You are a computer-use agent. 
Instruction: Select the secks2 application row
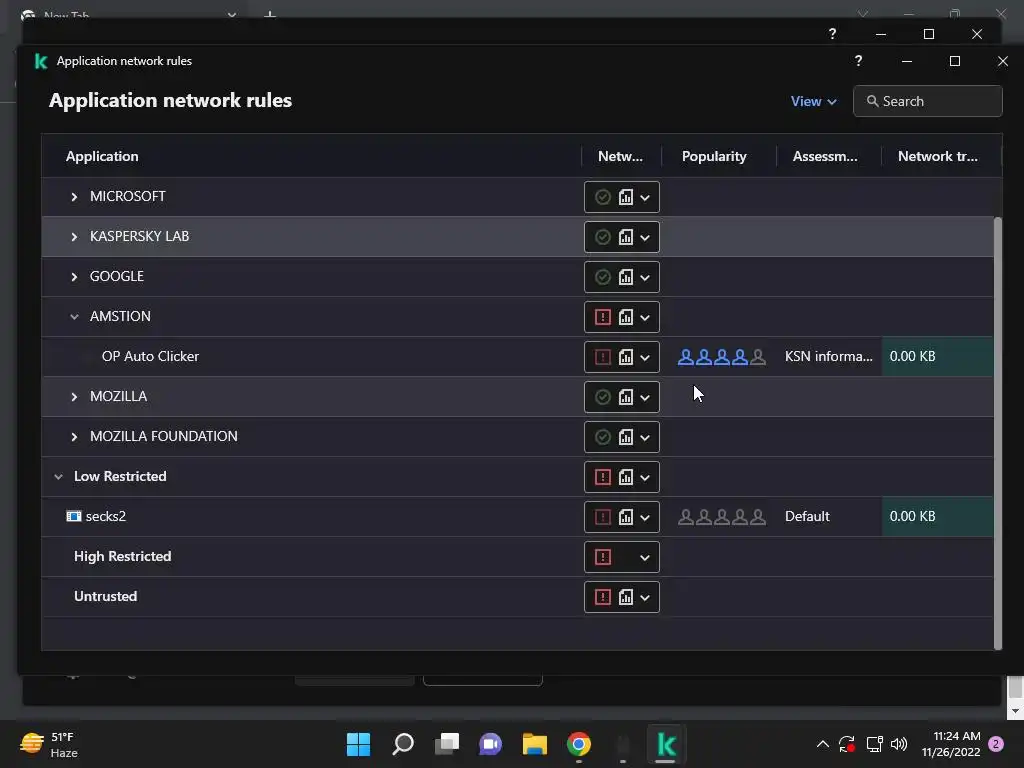point(517,517)
